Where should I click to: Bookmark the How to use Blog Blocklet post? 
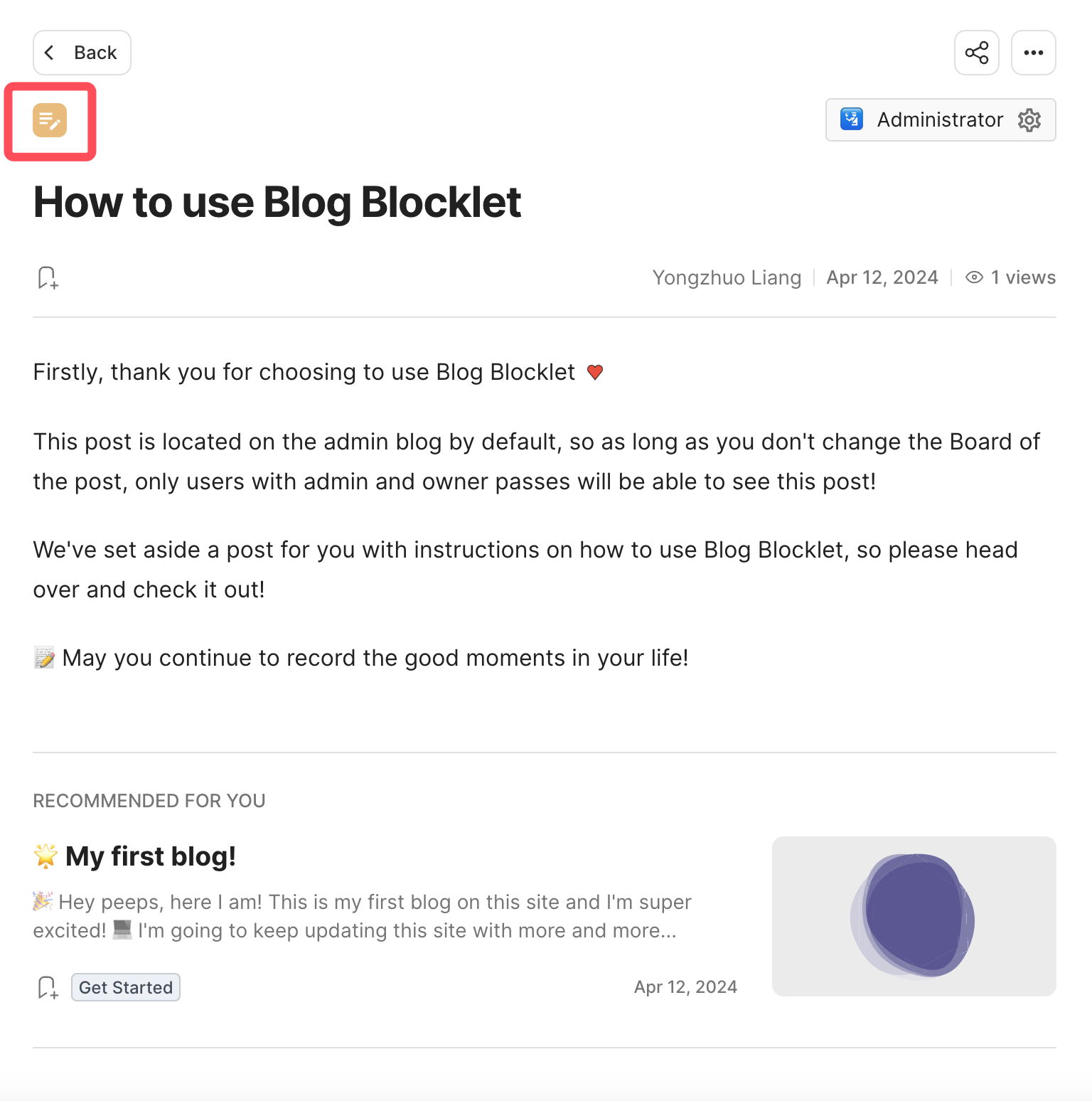pyautogui.click(x=48, y=277)
